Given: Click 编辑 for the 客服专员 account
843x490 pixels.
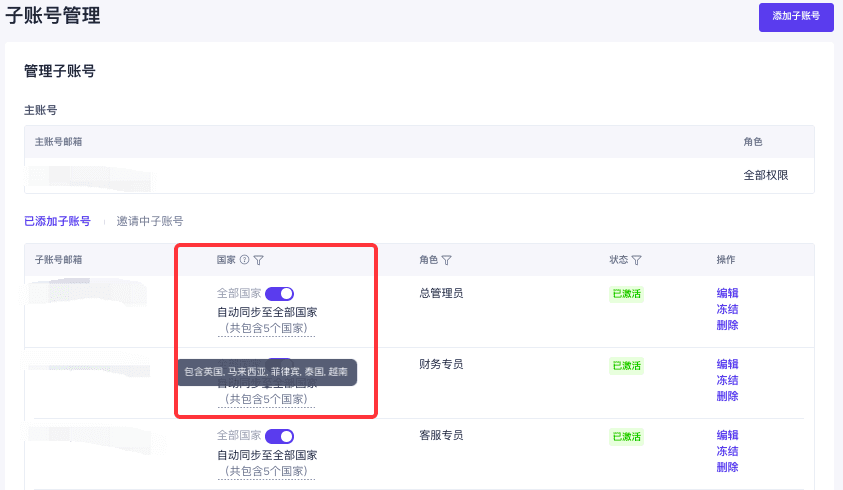Looking at the screenshot, I should click(x=727, y=435).
